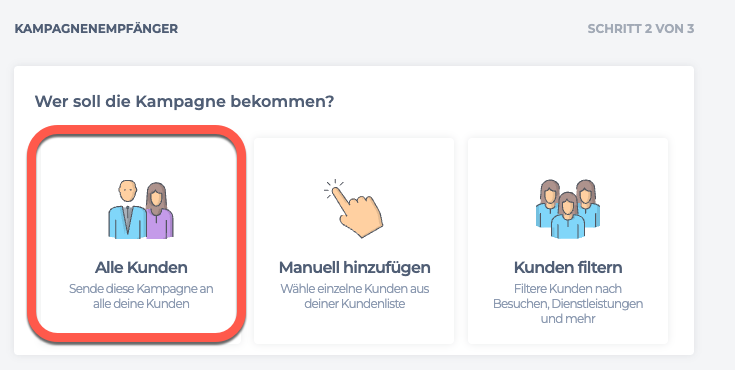Click the woman in purple top figure
The image size is (735, 370).
click(x=159, y=211)
